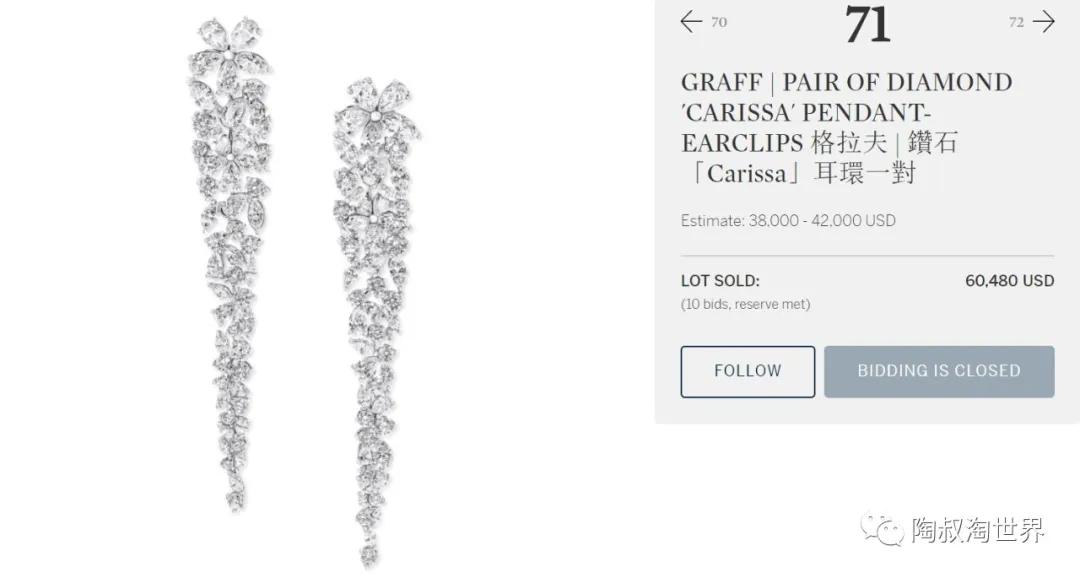
Task: Click the WeChat logo watermark icon
Action: click(x=882, y=529)
